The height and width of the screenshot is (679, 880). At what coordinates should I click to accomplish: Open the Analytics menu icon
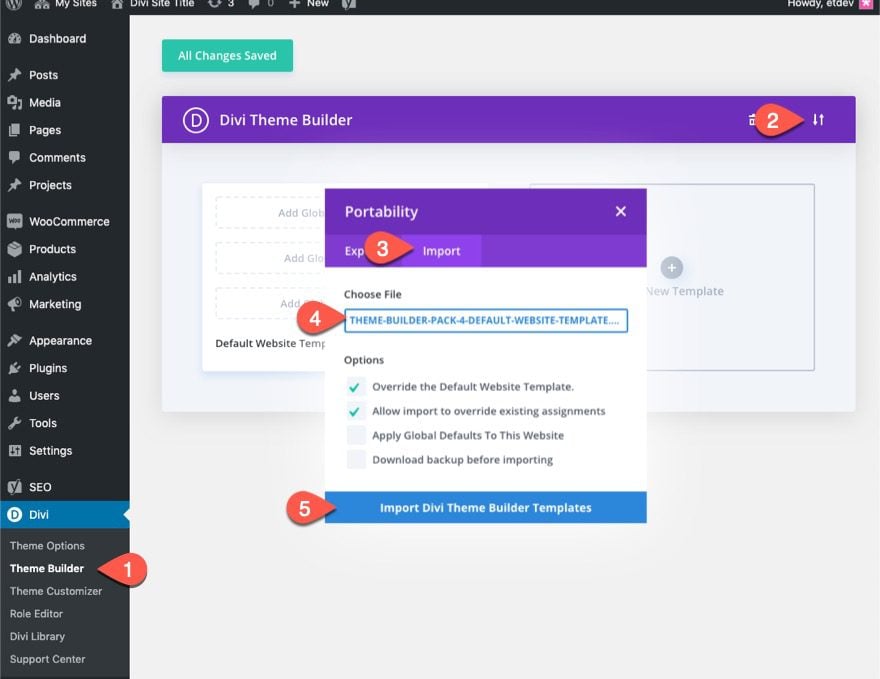click(x=14, y=277)
